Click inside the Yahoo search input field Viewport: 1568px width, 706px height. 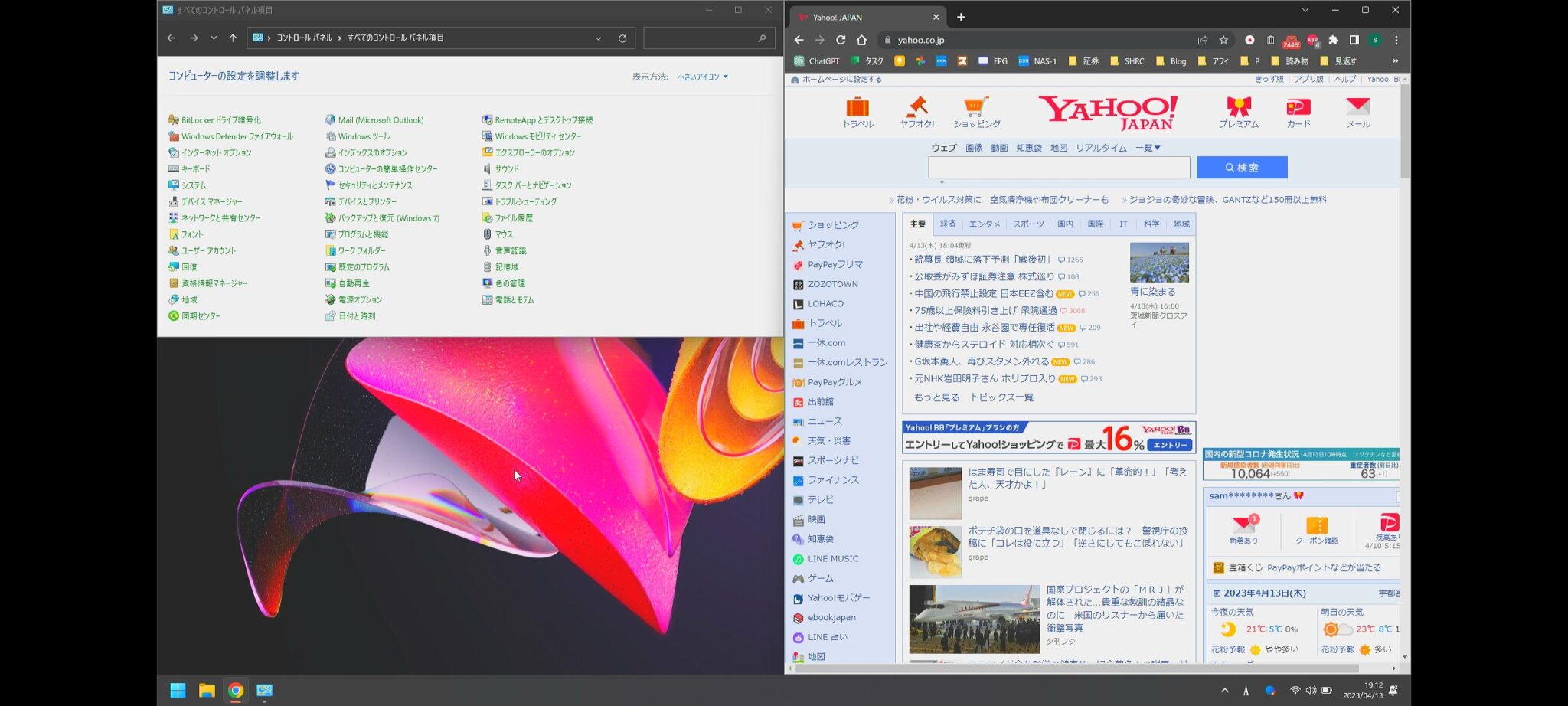tap(1059, 167)
